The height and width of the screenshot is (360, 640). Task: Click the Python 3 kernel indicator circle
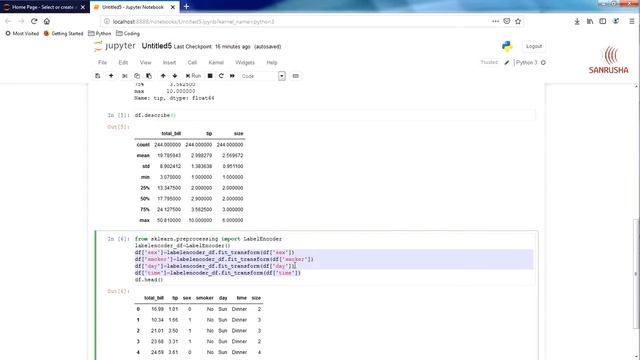[543, 62]
